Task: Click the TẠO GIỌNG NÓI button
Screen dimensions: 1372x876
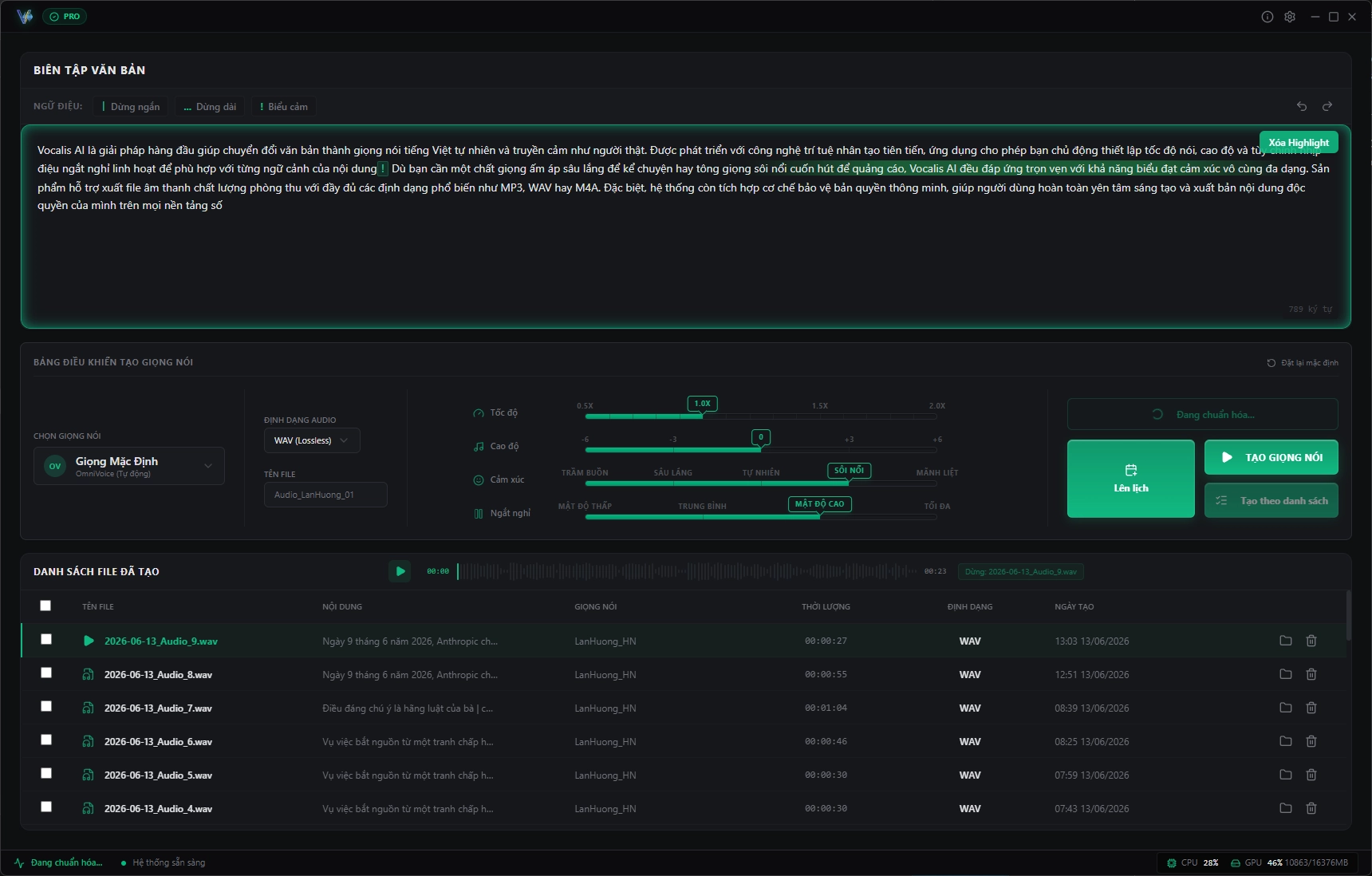Action: (1271, 458)
